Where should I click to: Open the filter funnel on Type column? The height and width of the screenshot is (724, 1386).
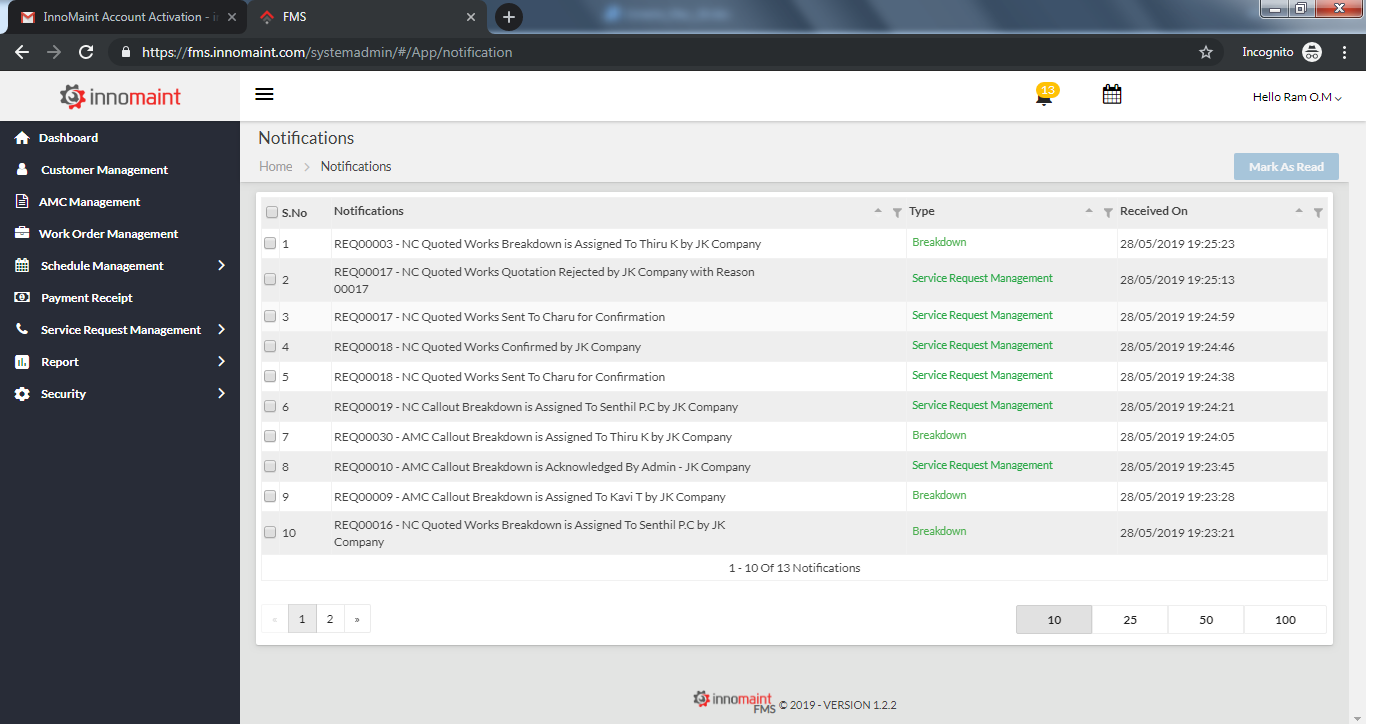tap(1107, 212)
